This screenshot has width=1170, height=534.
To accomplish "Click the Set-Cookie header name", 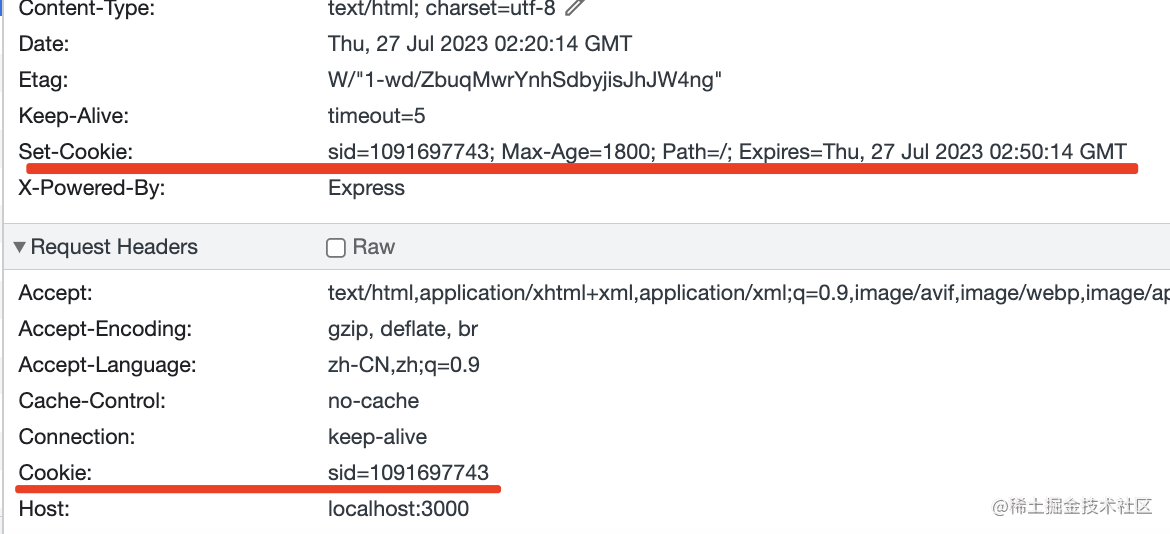I will click(x=76, y=152).
